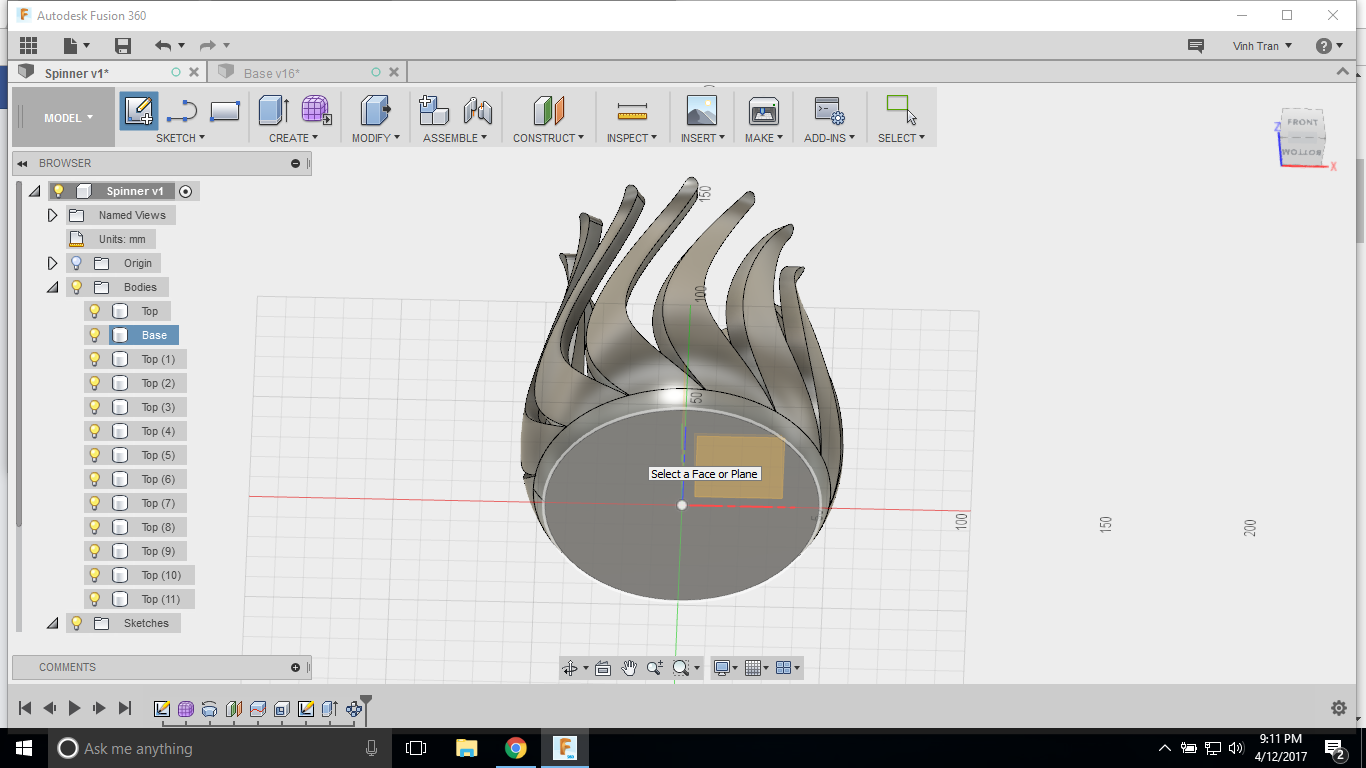Toggle the Bodies folder visibility bulb
The width and height of the screenshot is (1366, 768).
(76, 287)
